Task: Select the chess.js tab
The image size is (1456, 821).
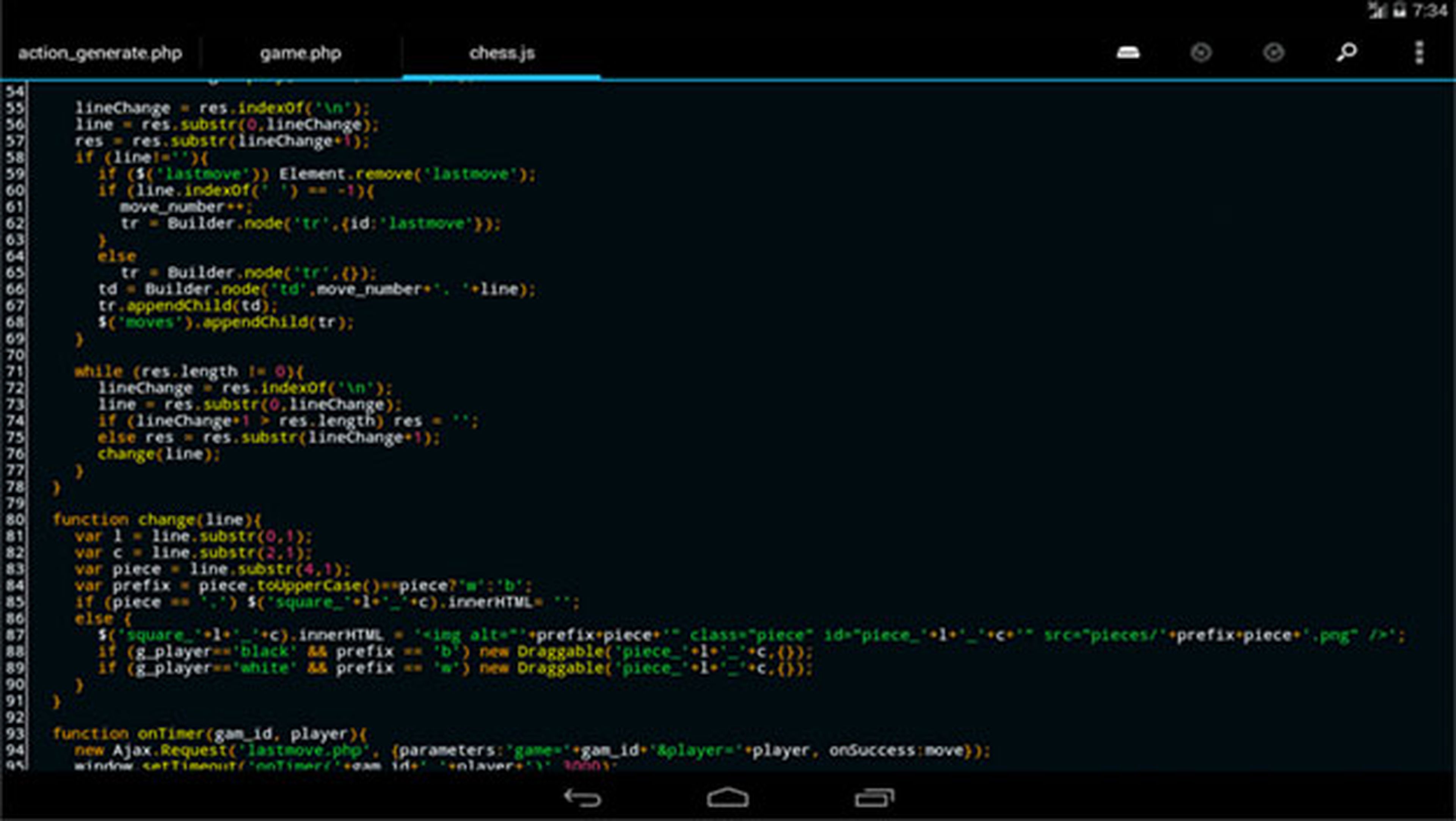Action: [502, 53]
